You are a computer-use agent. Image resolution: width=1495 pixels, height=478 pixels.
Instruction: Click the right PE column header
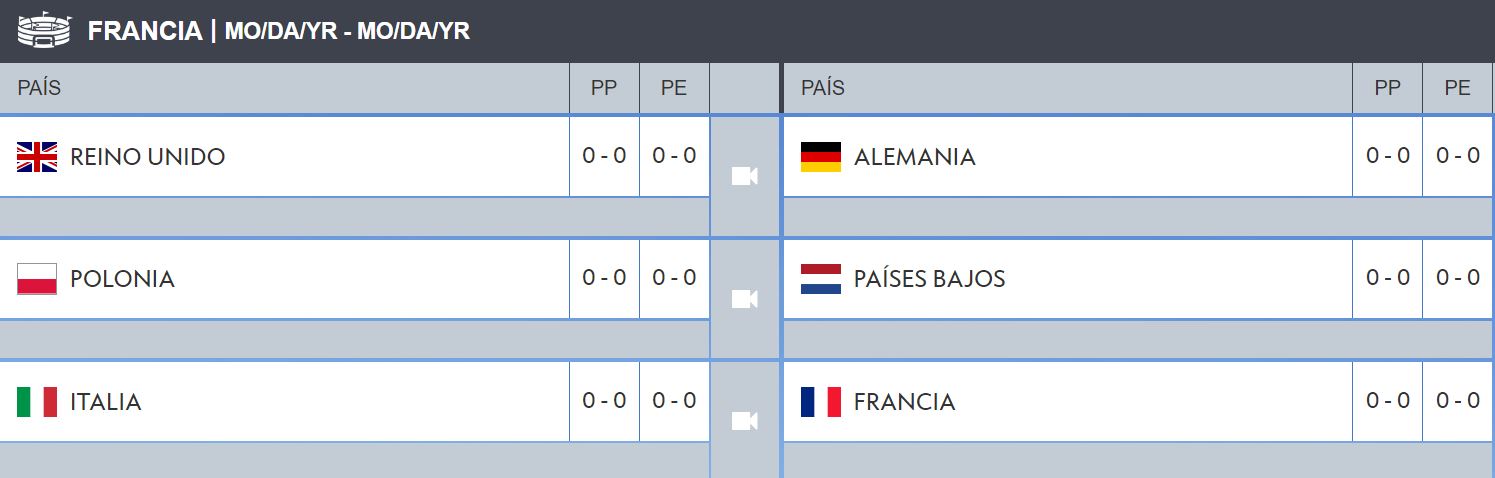point(1458,88)
